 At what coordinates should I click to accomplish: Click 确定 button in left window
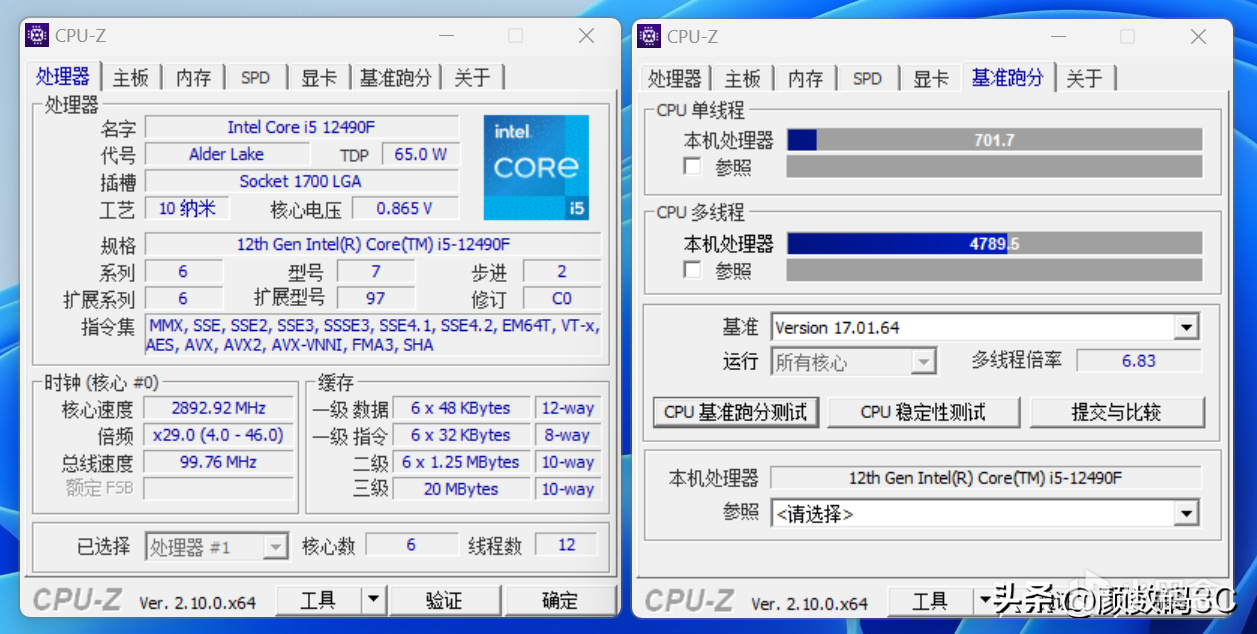point(560,600)
